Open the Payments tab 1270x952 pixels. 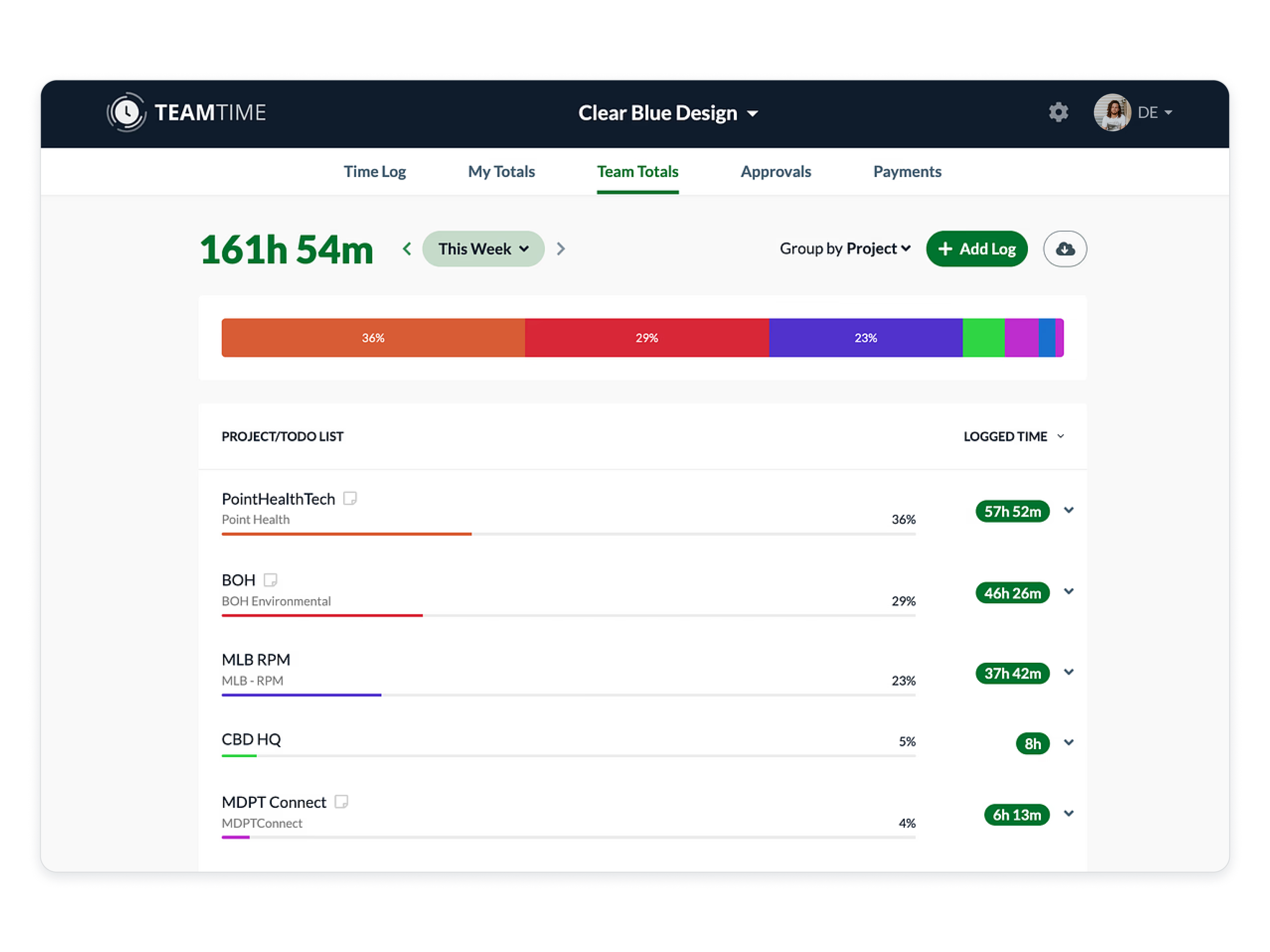907,172
